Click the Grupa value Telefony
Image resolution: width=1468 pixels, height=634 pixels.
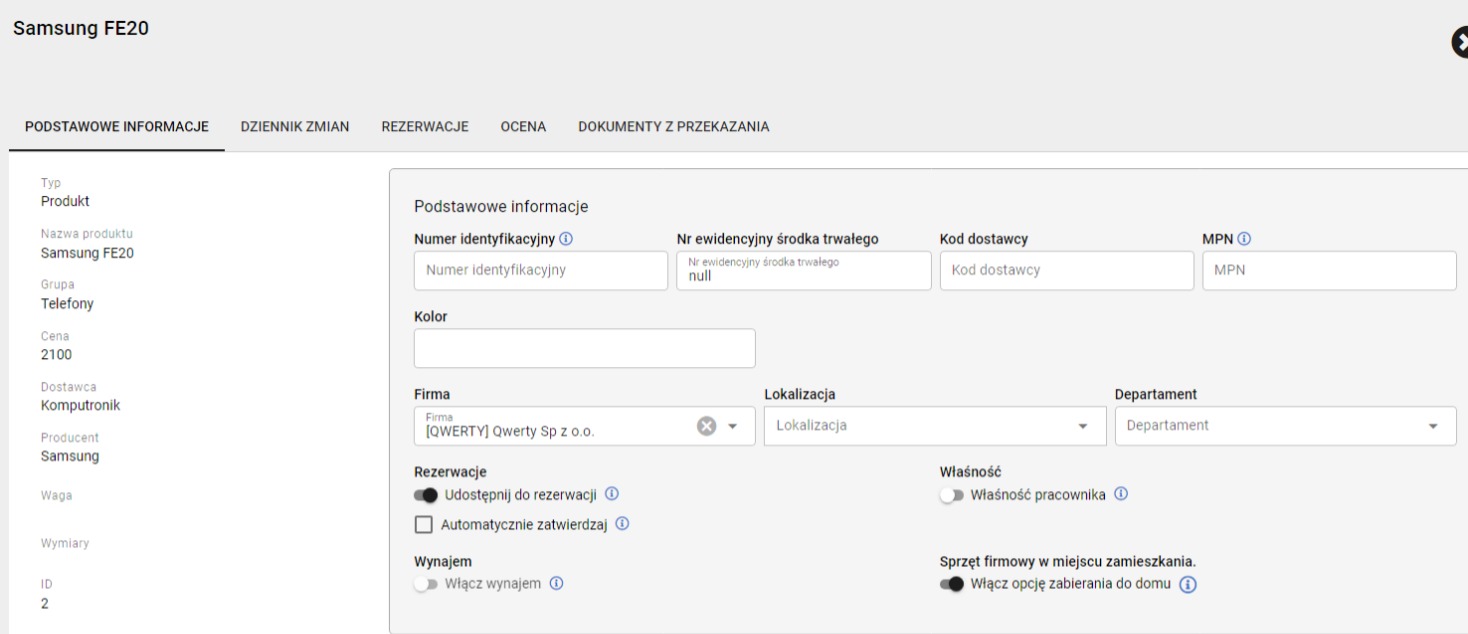pos(67,304)
